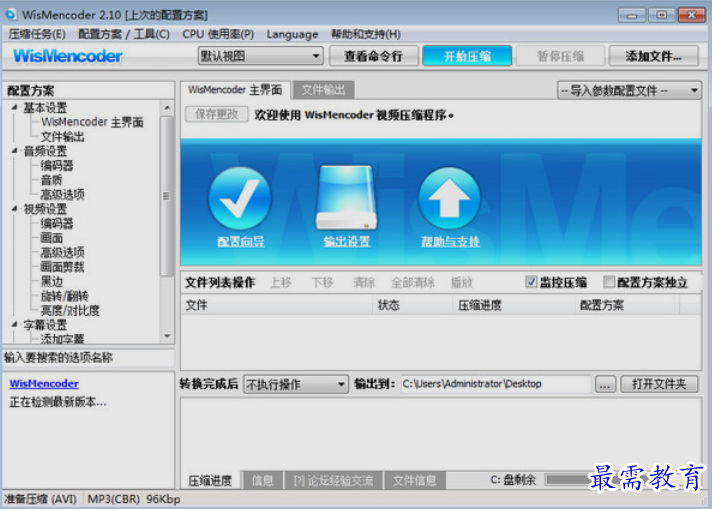Click the config tree scrollbar down arrow

(x=167, y=336)
